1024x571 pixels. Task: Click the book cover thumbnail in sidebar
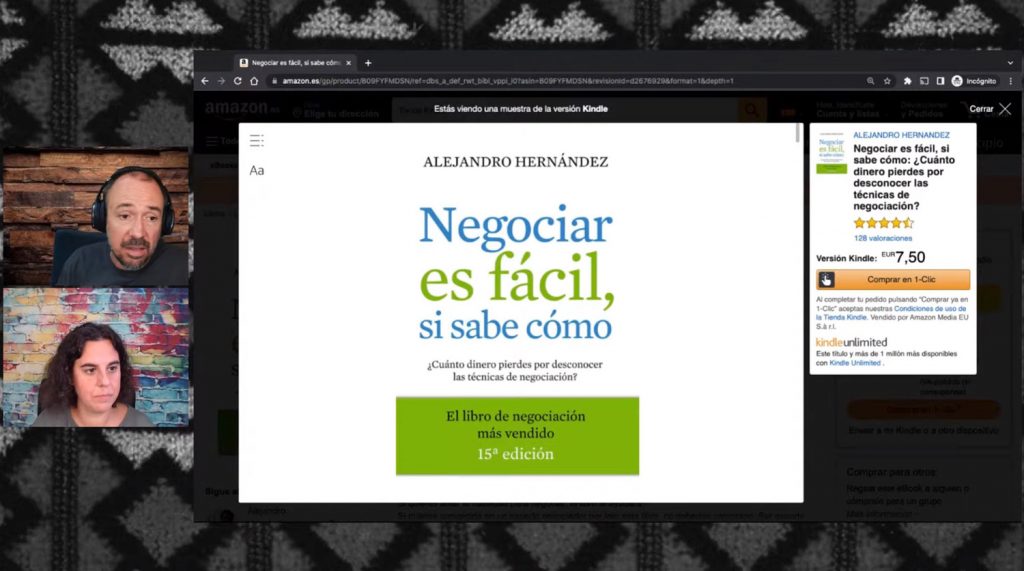pyautogui.click(x=831, y=153)
